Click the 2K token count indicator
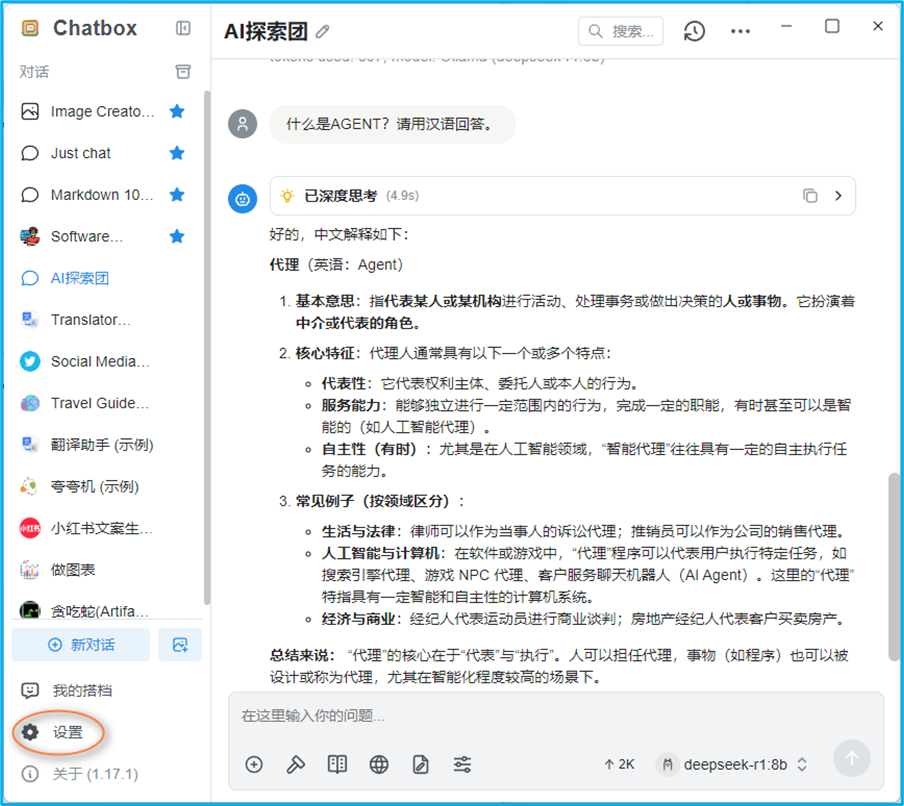The height and width of the screenshot is (806, 904). point(619,764)
